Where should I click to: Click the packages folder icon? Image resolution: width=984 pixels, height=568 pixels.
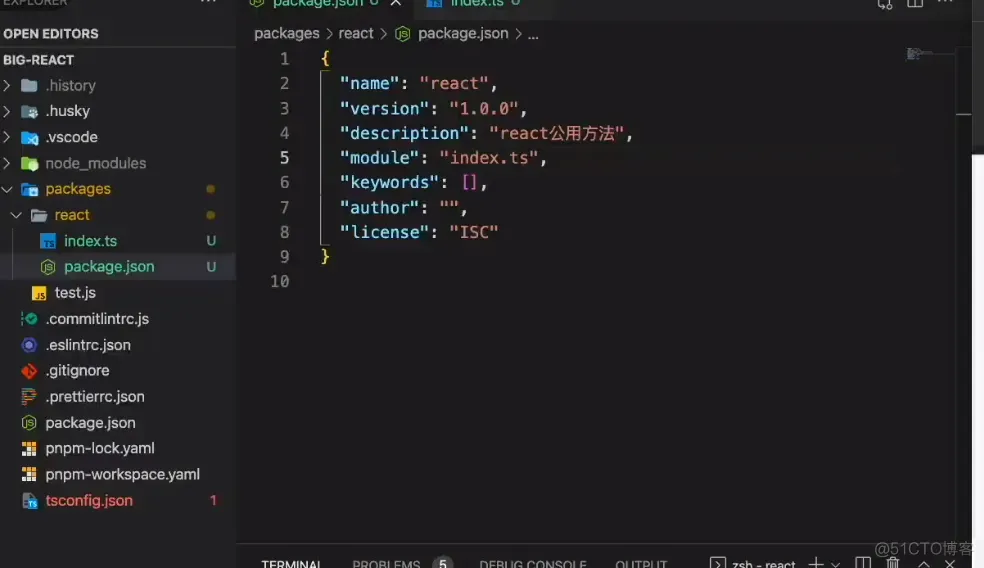pos(29,190)
